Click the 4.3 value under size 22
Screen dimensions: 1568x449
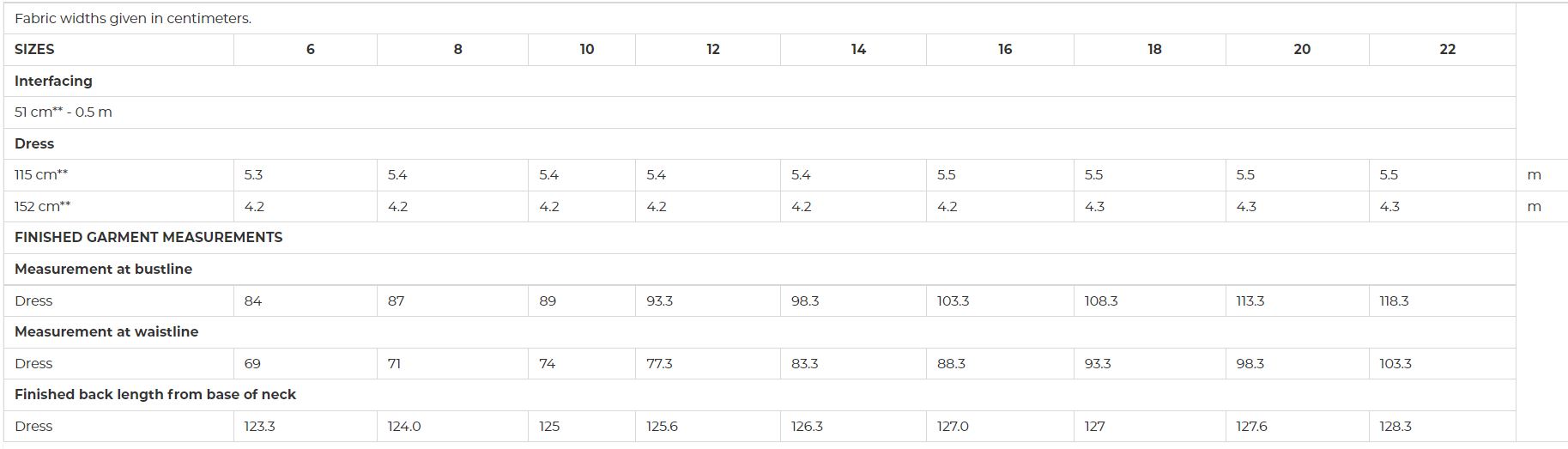(x=1389, y=207)
